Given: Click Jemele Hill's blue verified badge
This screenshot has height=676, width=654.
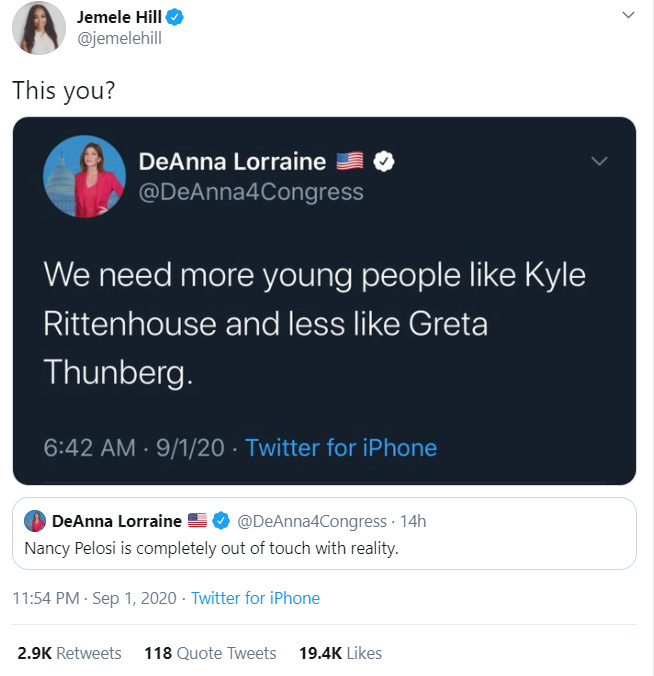Looking at the screenshot, I should click(x=174, y=17).
